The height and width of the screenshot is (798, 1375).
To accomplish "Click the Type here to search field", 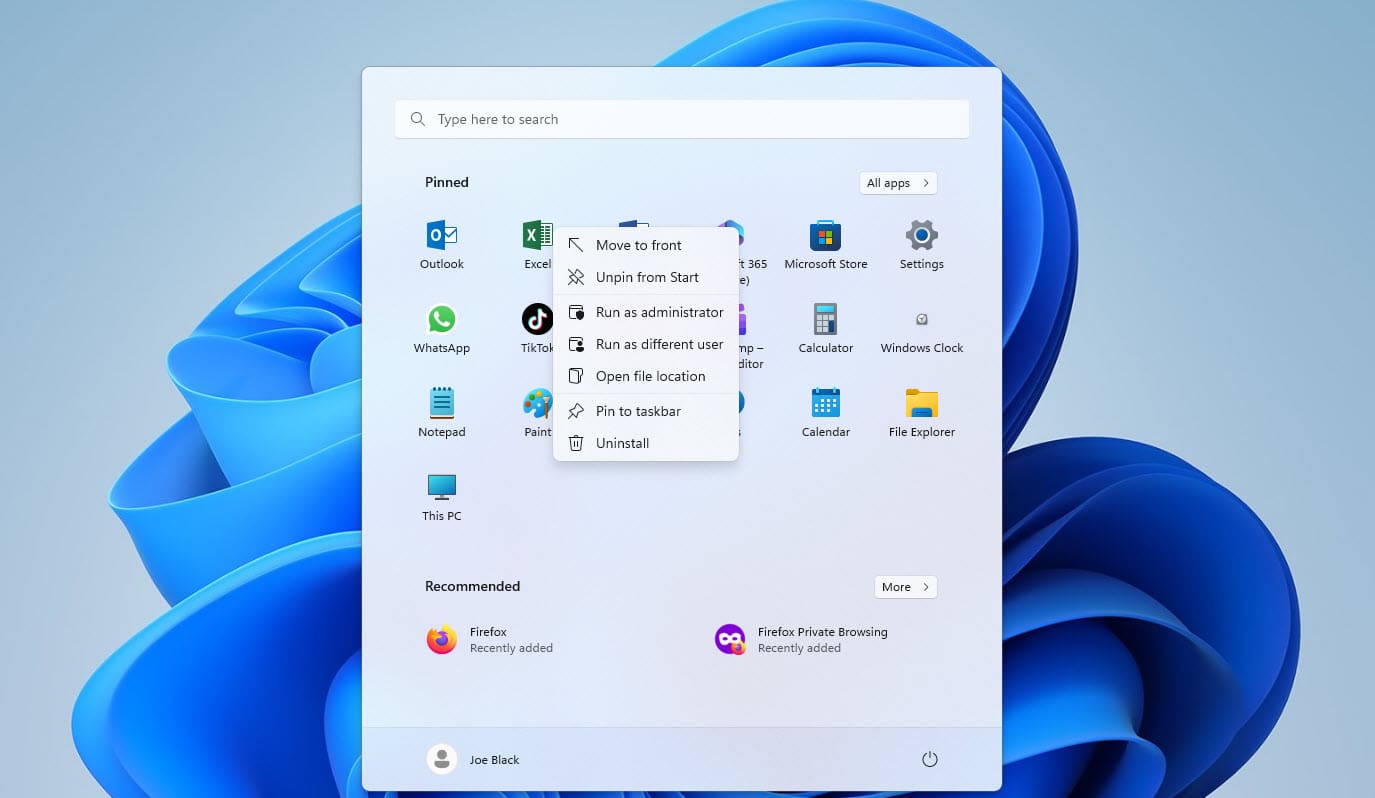I will coord(682,119).
